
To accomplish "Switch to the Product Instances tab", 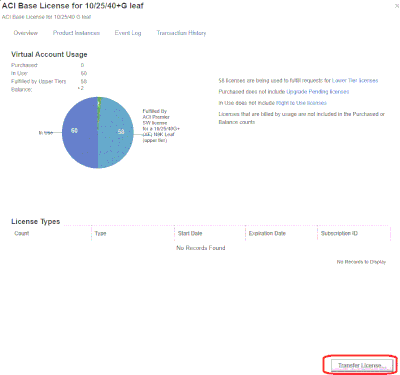I will [76, 33].
